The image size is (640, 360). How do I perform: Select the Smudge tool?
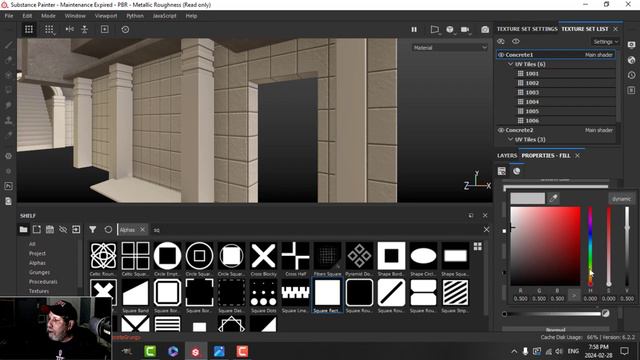(x=9, y=105)
